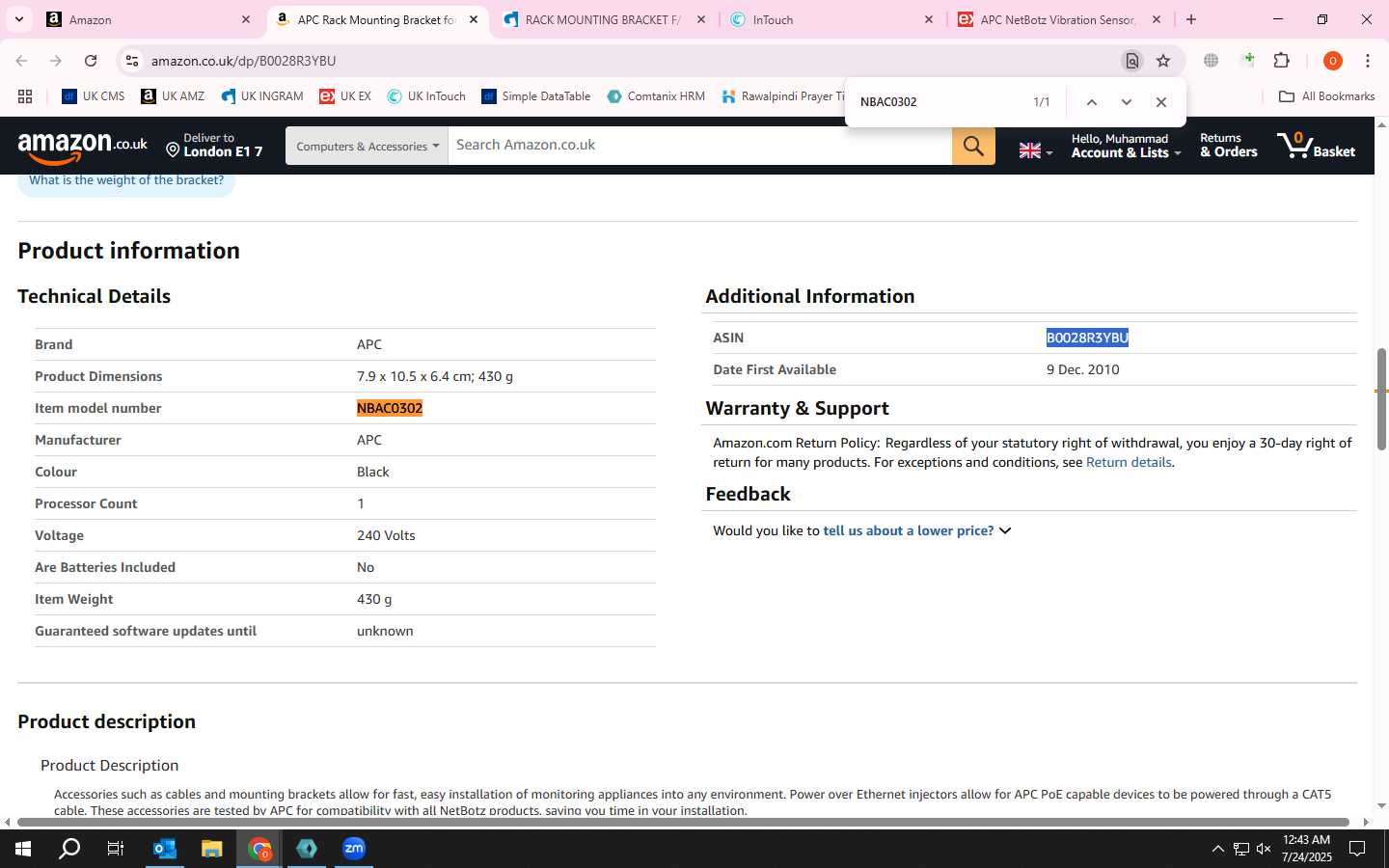This screenshot has height=868, width=1389.
Task: Click tell us about a lower price link
Action: pos(908,530)
